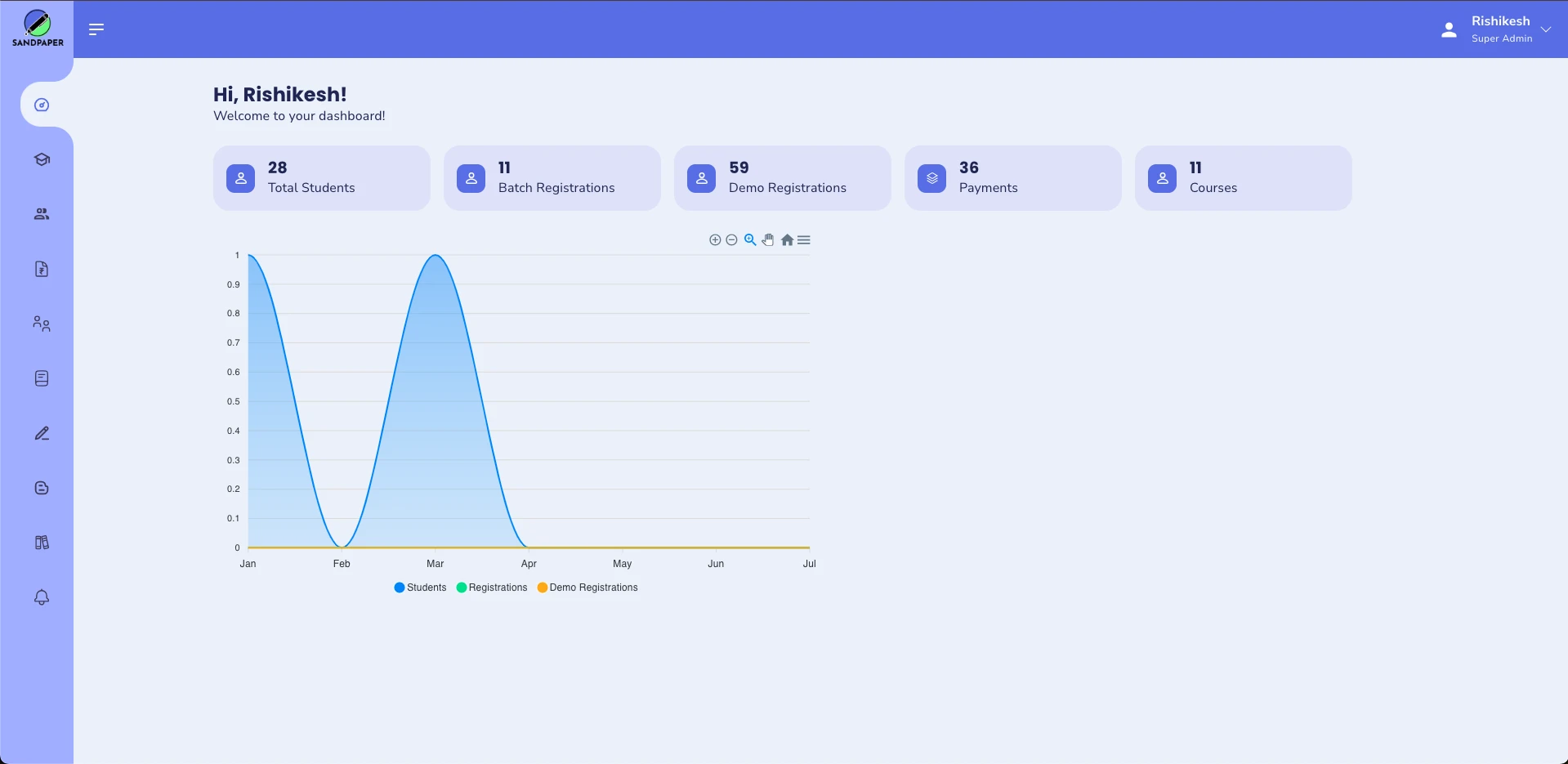Expand the Rishikesh user dropdown chevron

coord(1546,29)
